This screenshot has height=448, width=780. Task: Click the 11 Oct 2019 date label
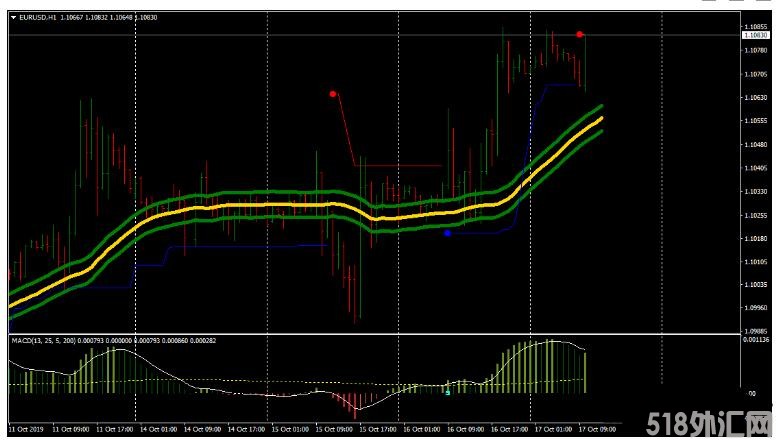(x=26, y=429)
